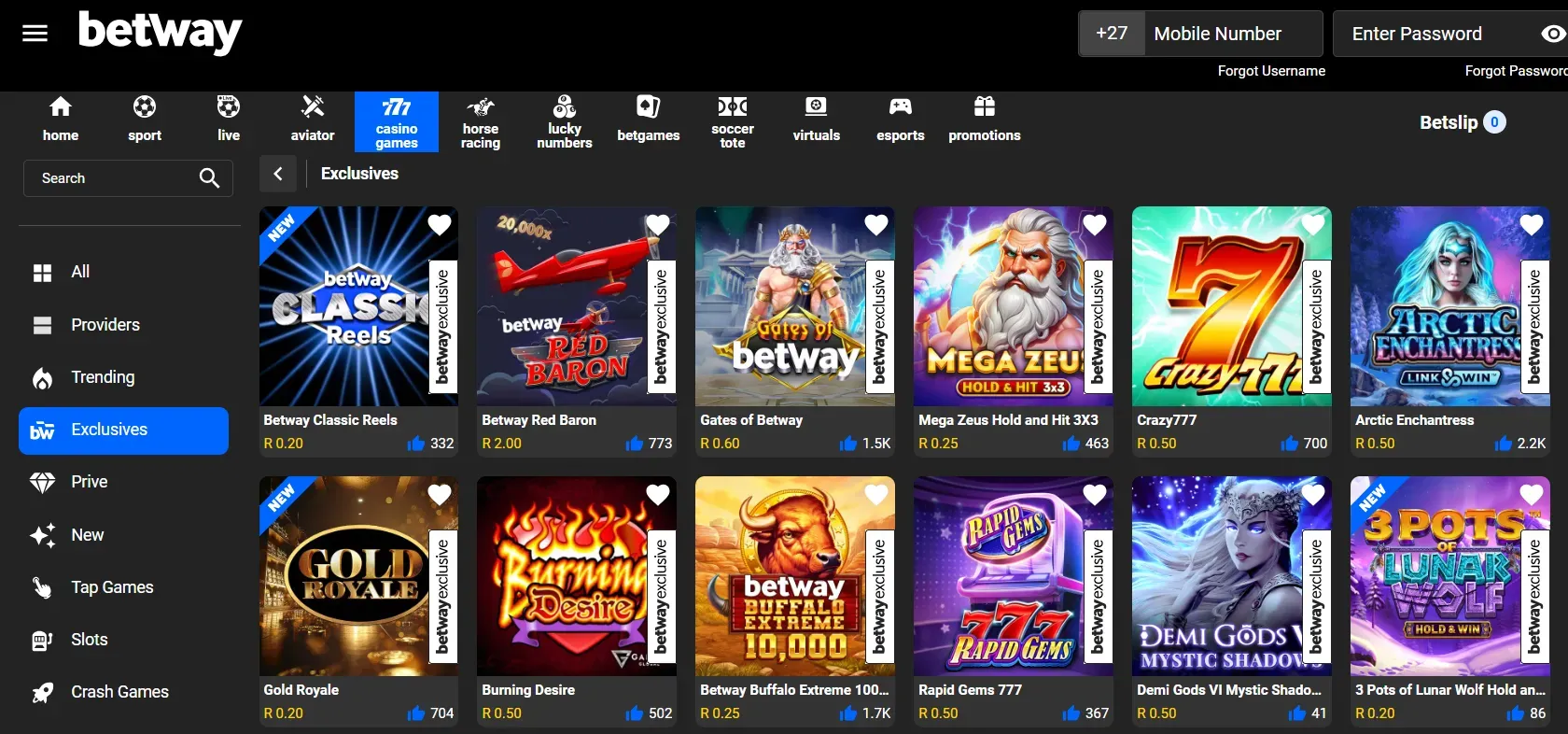1568x734 pixels.
Task: Toggle password visibility eye icon
Action: pos(1553,34)
